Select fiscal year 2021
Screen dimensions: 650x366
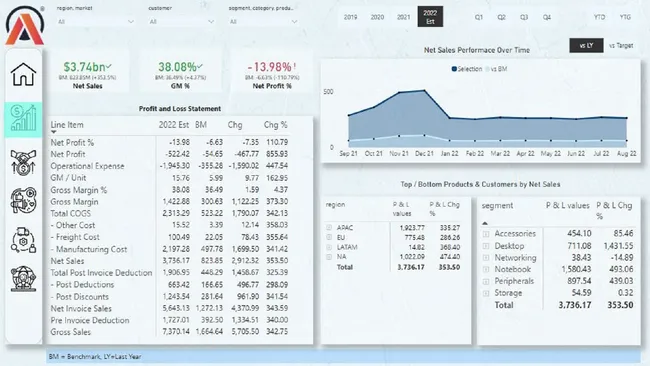403,17
